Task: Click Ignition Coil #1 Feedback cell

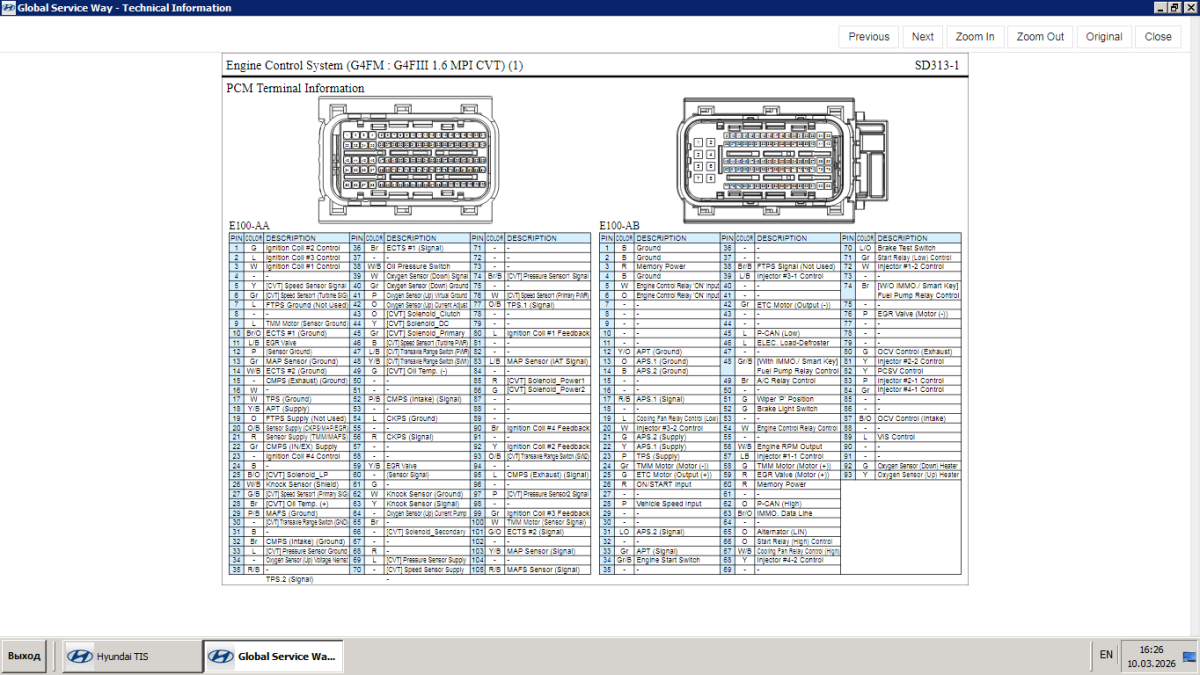Action: [x=548, y=333]
